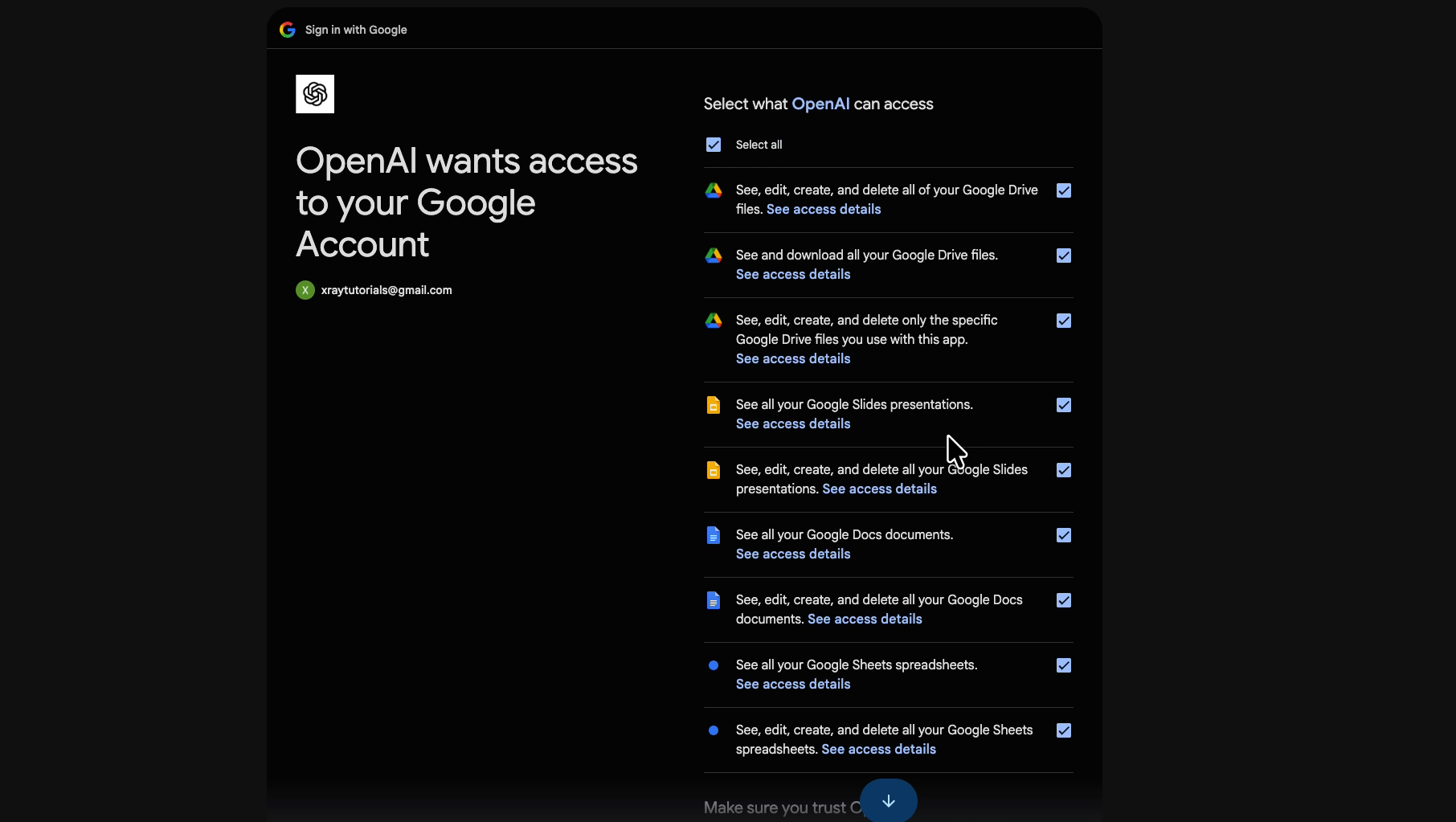Screen dimensions: 1456x822
Task: Open access details for editing Docs documents
Action: pos(865,619)
